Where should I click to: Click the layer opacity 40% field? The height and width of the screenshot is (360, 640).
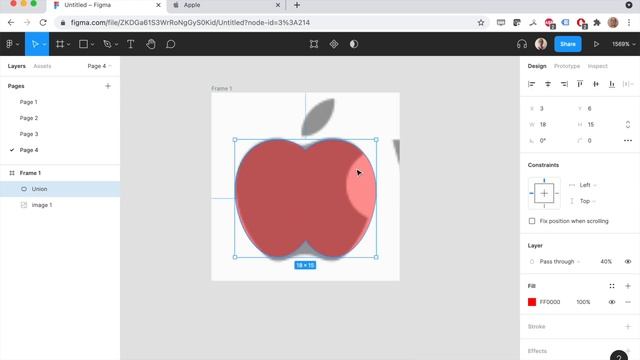point(606,262)
